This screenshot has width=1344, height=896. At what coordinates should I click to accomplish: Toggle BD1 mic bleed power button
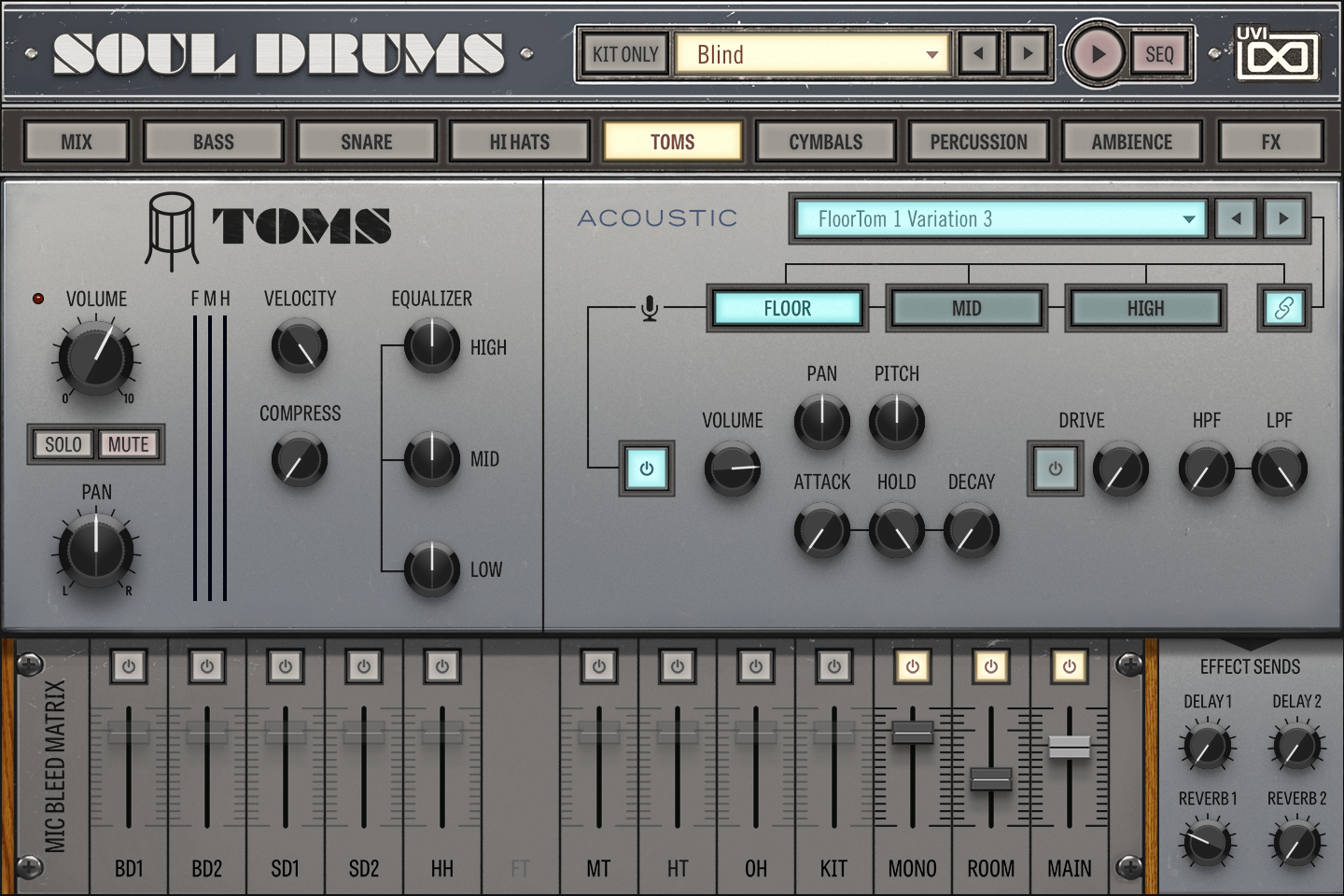[x=129, y=666]
